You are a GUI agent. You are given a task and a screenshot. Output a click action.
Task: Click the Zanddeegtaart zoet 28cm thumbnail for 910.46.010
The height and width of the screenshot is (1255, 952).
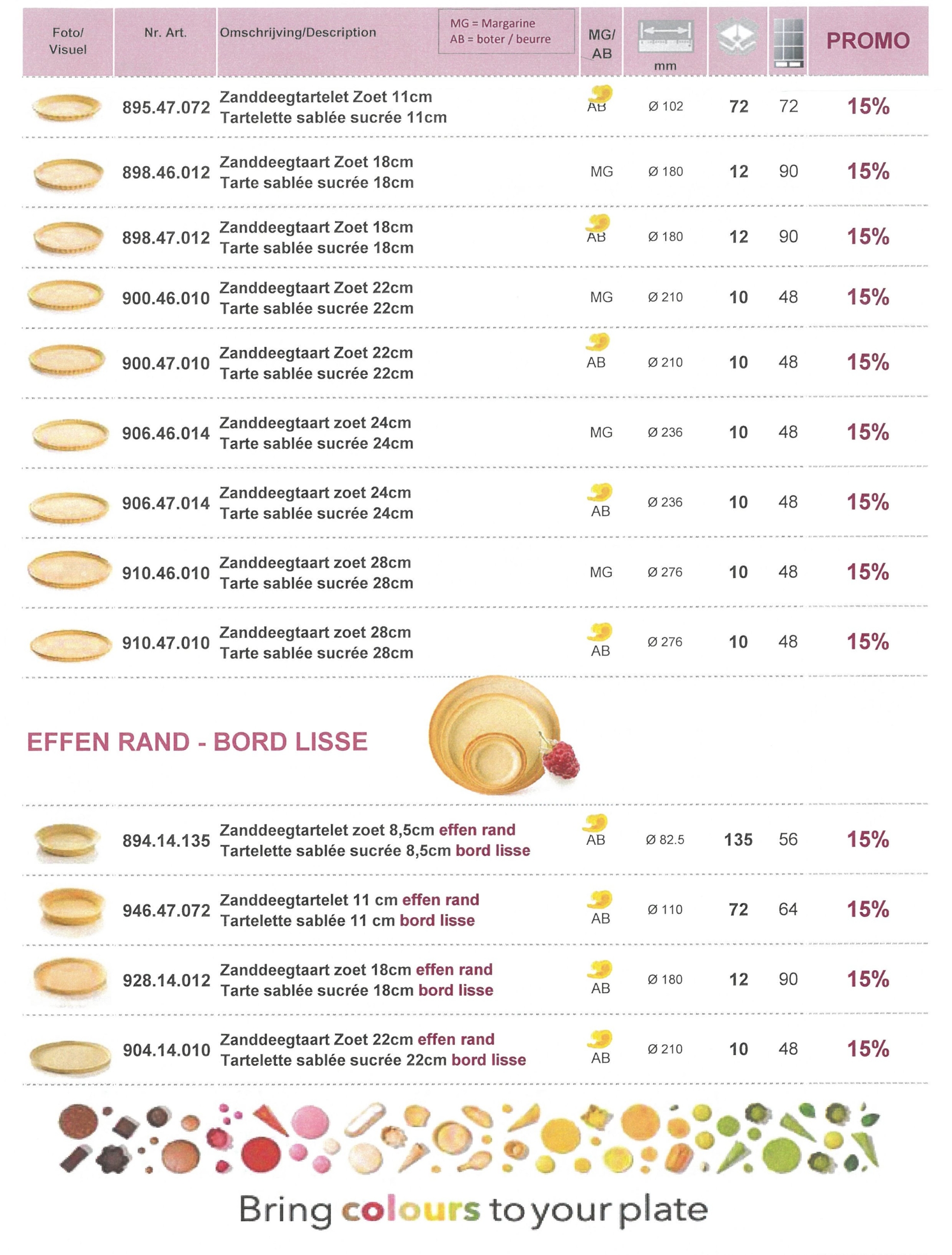pos(69,570)
